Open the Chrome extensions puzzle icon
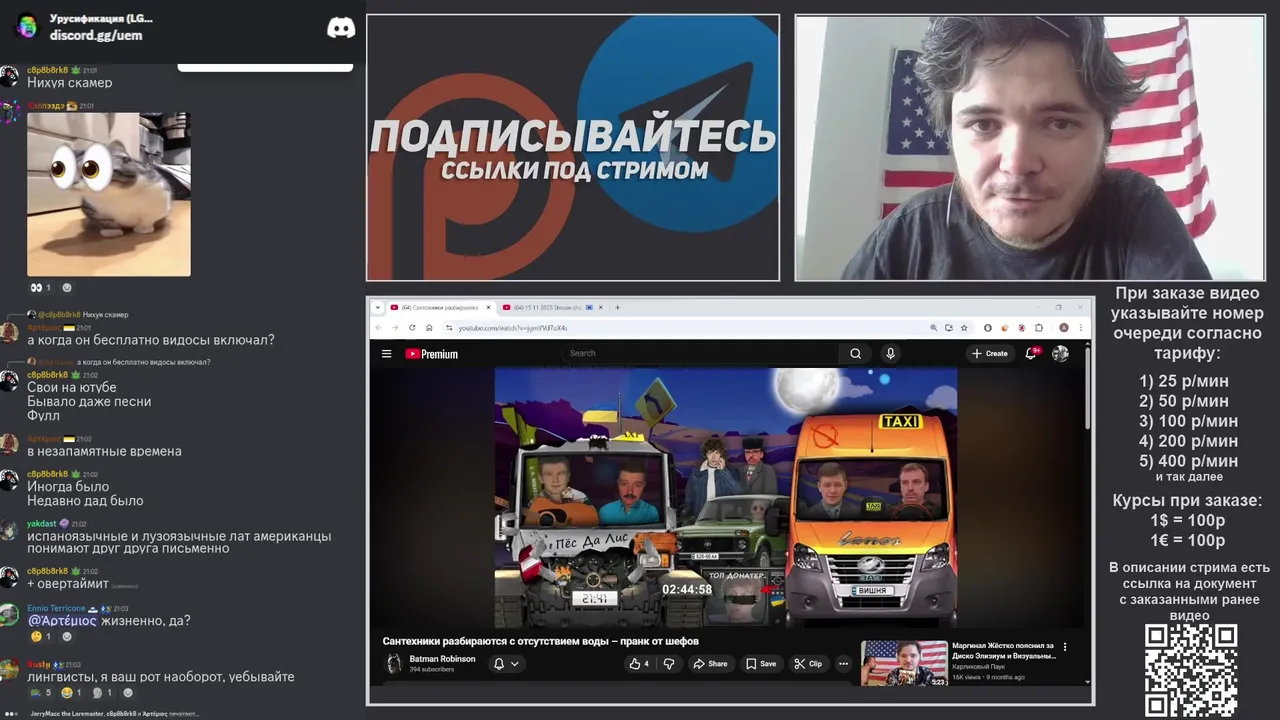Viewport: 1280px width, 720px height. click(1039, 327)
